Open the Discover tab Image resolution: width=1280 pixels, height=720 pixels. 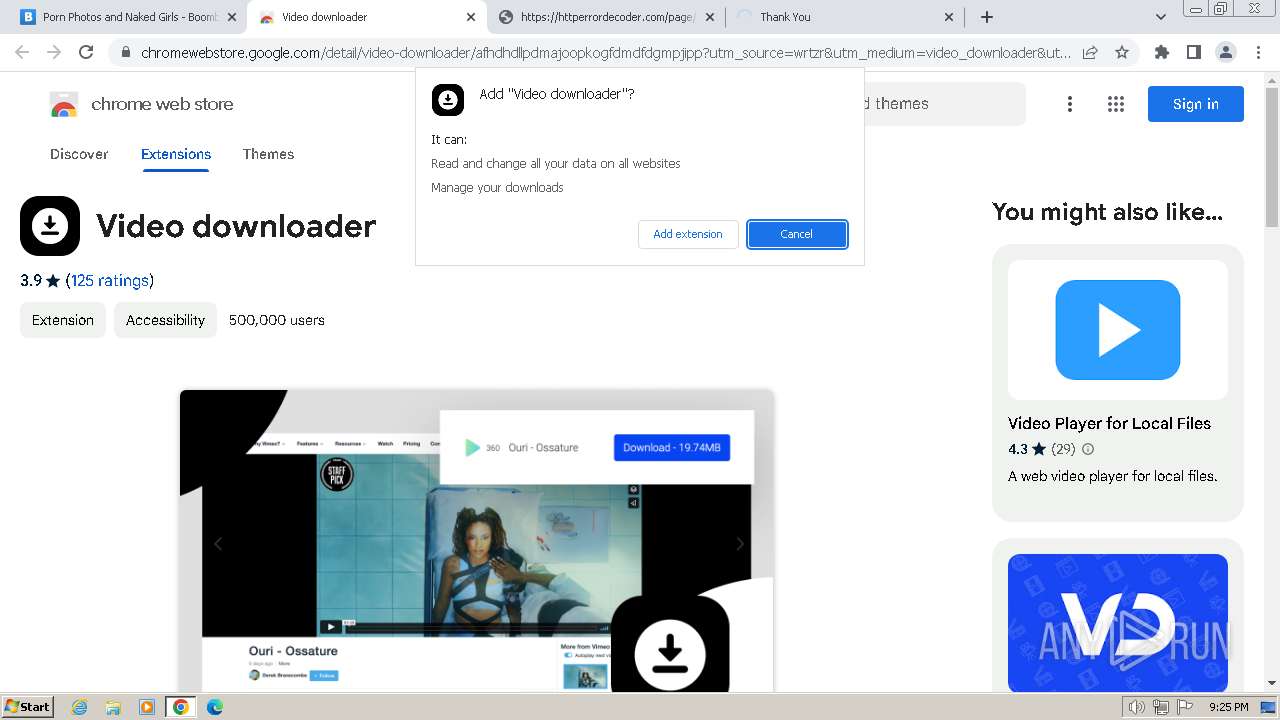pos(79,154)
